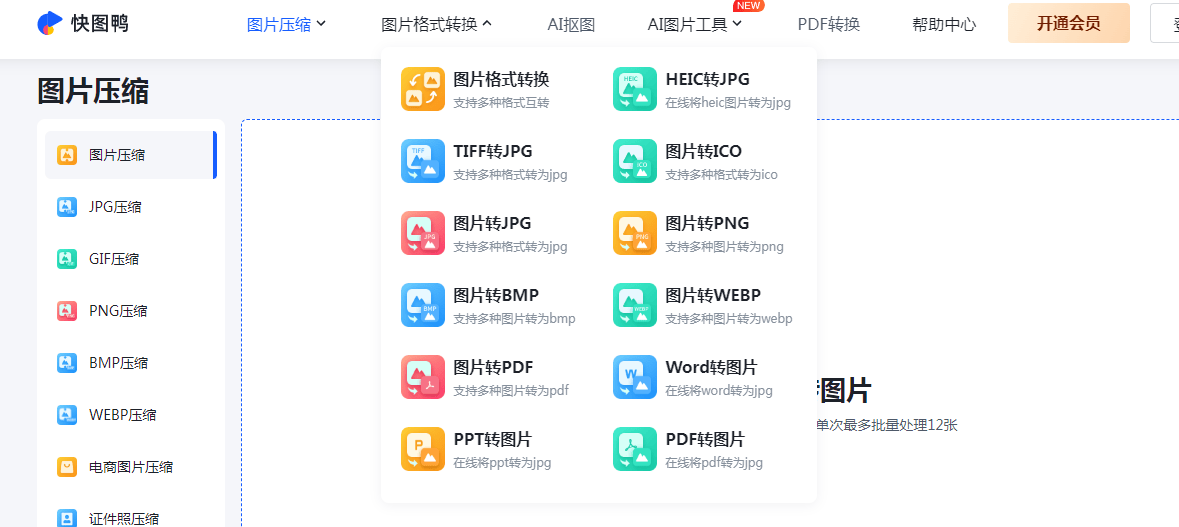This screenshot has width=1179, height=527.
Task: Click the PPT转图片 orange icon
Action: pos(423,450)
